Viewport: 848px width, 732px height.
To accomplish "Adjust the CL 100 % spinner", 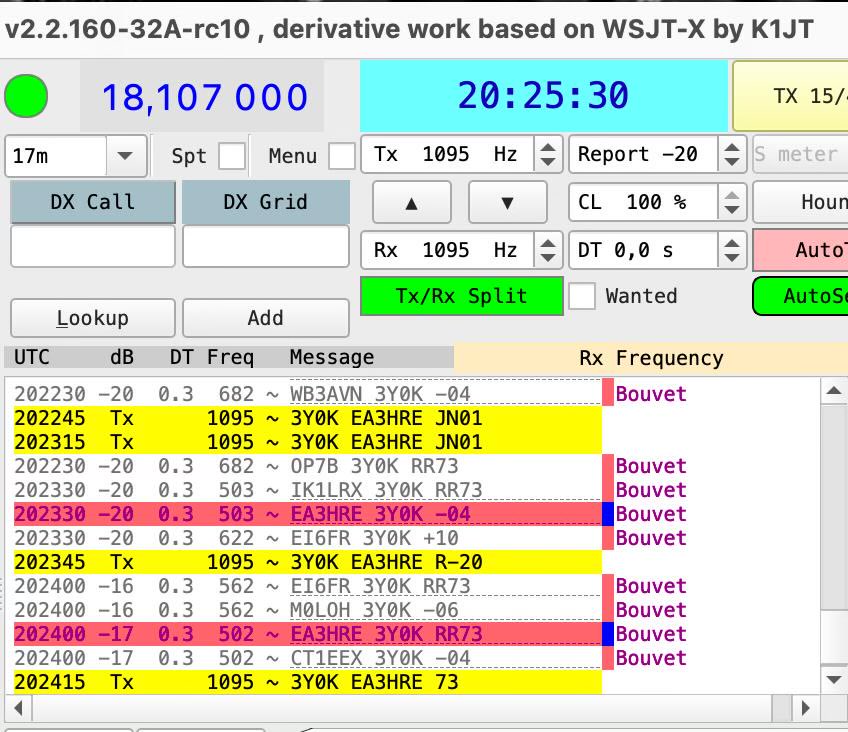I will (x=732, y=202).
